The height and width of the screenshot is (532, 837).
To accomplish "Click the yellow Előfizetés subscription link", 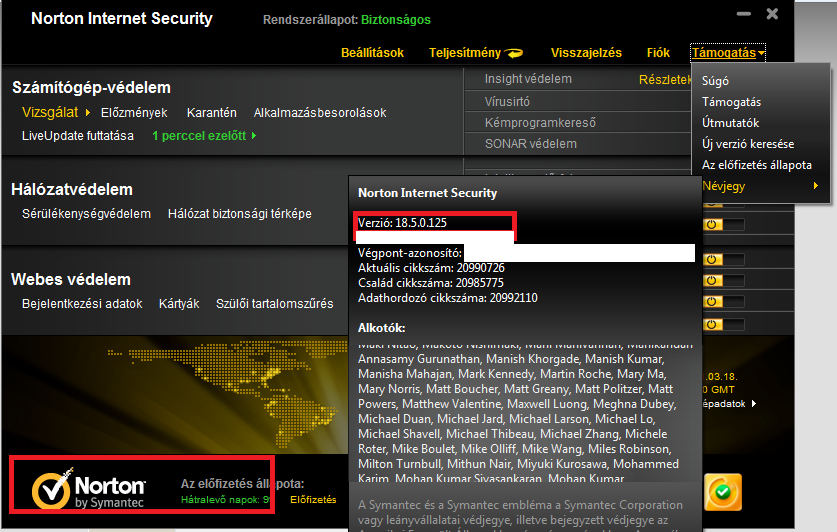I will [313, 500].
